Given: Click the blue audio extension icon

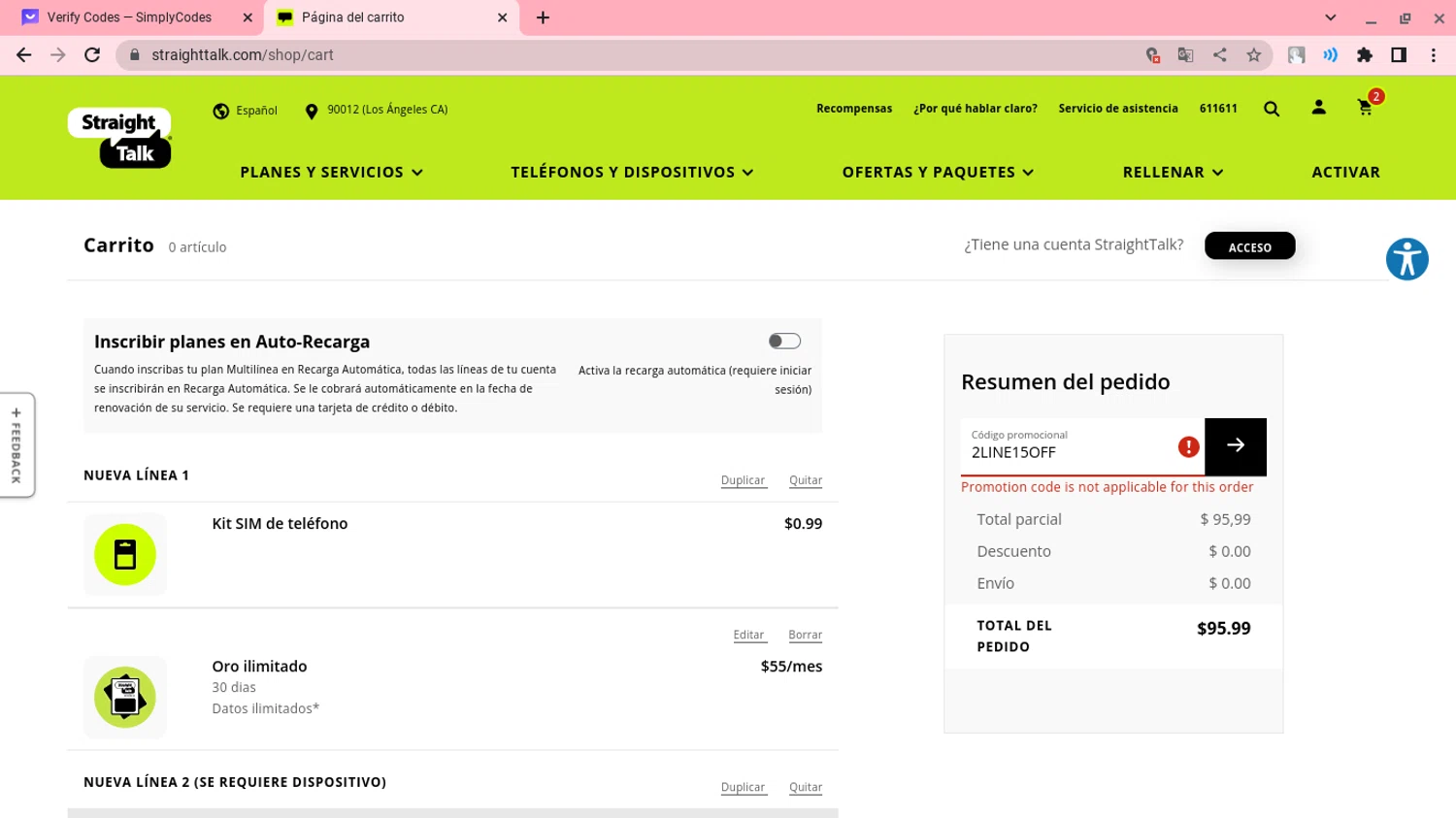Looking at the screenshot, I should pos(1330,55).
